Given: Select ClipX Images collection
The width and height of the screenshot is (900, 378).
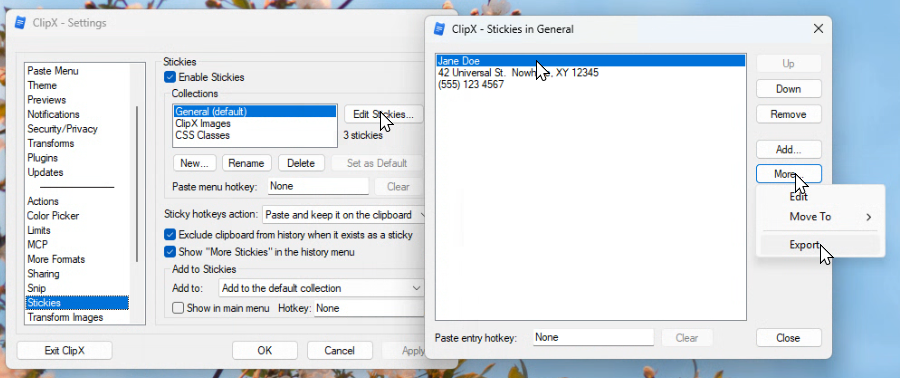Looking at the screenshot, I should pos(255,123).
